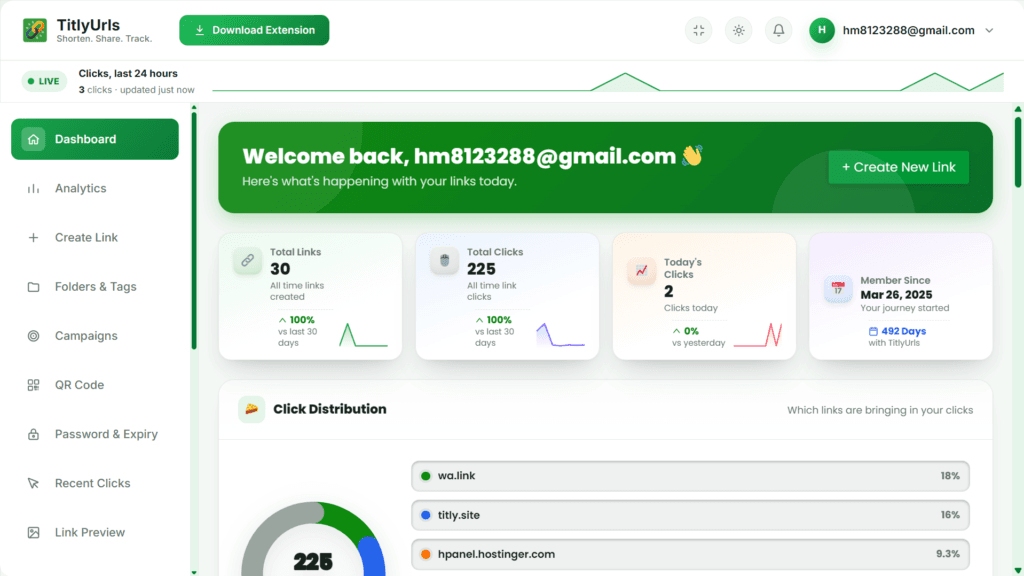Viewport: 1024px width, 576px height.
Task: Click sidebar scrollbar down arrow
Action: click(x=194, y=572)
